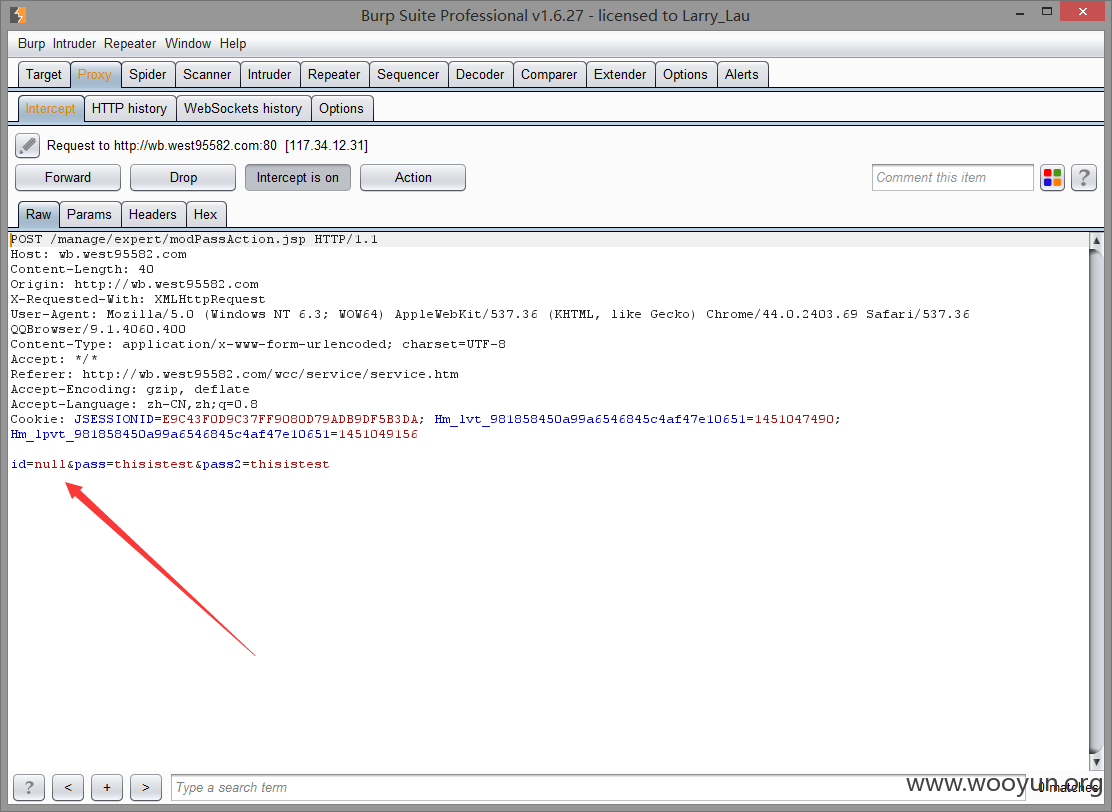Click the POST /manage/expert/modPassAction.jsp line
The height and width of the screenshot is (812, 1112).
[194, 239]
